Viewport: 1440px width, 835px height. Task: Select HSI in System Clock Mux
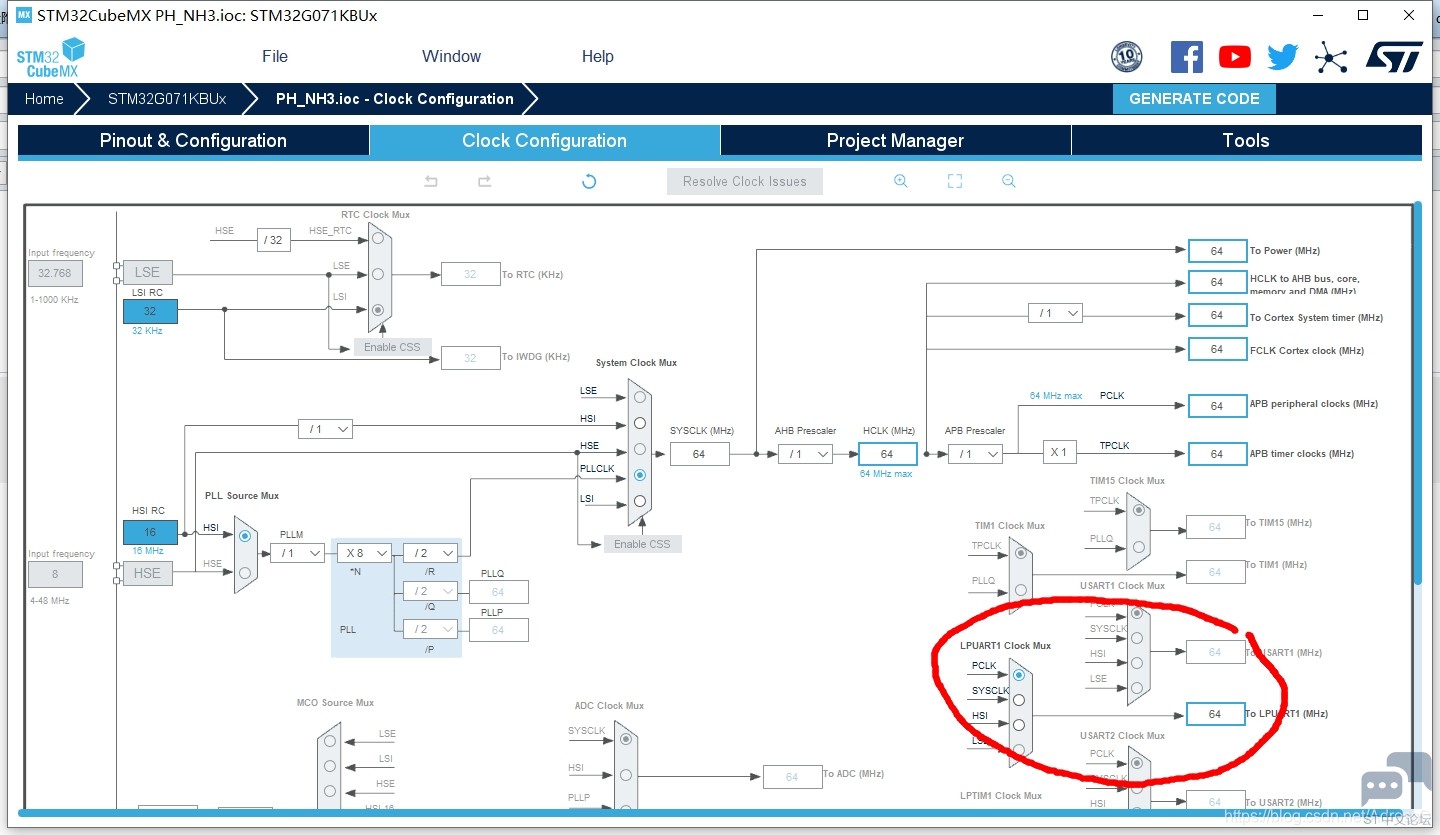(640, 423)
